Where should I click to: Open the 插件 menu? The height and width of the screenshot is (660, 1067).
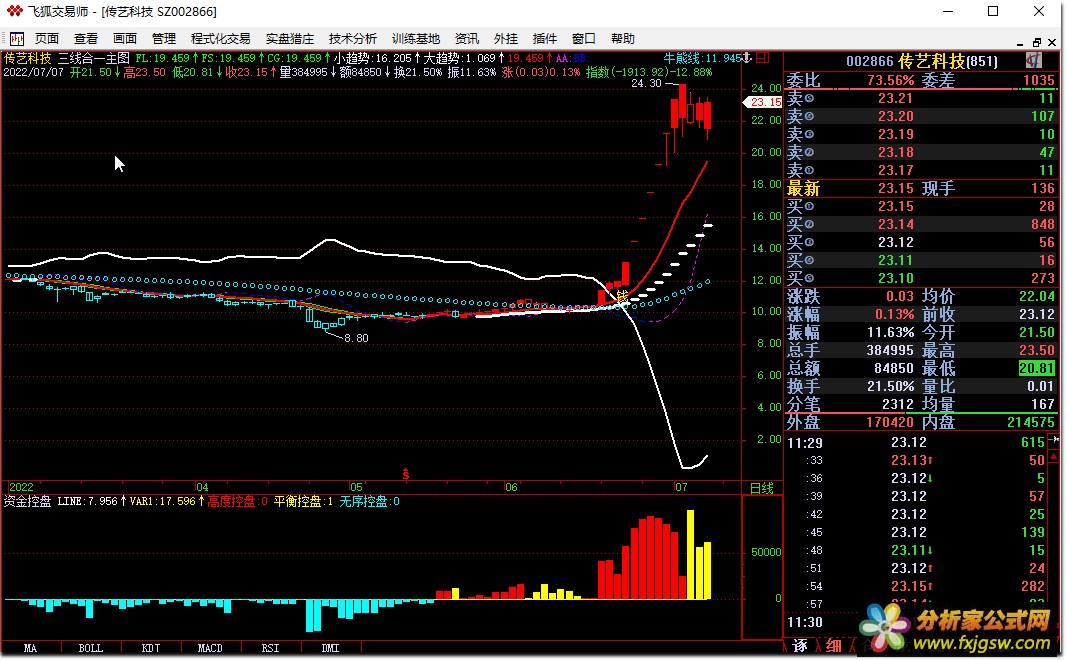544,39
